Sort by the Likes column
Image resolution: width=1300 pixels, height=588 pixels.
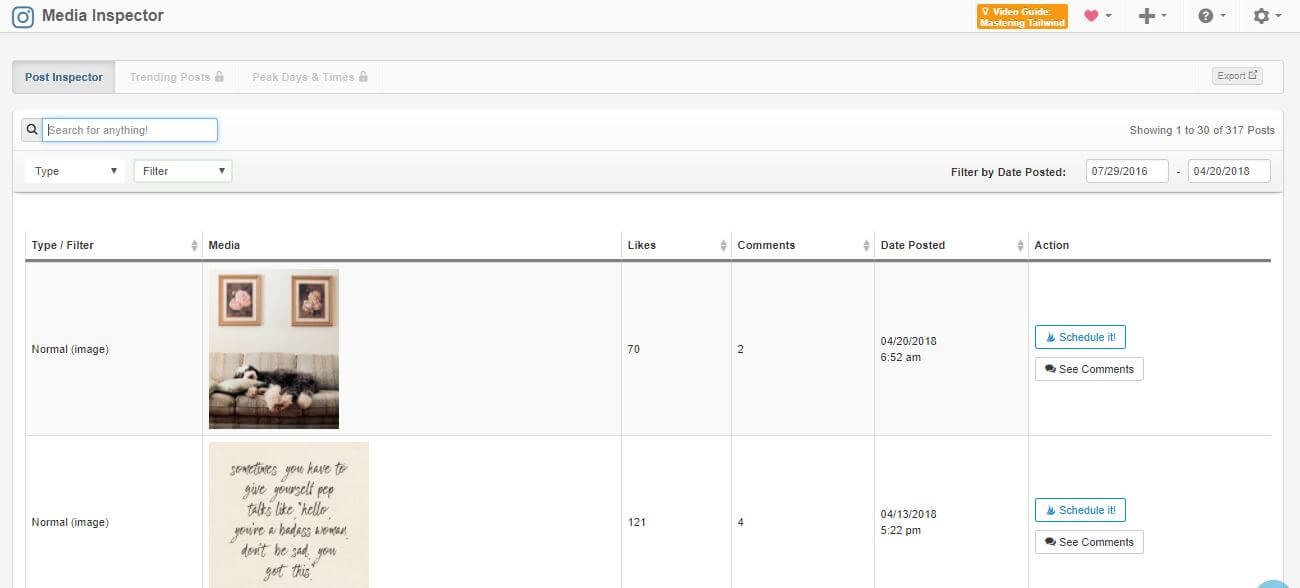676,245
